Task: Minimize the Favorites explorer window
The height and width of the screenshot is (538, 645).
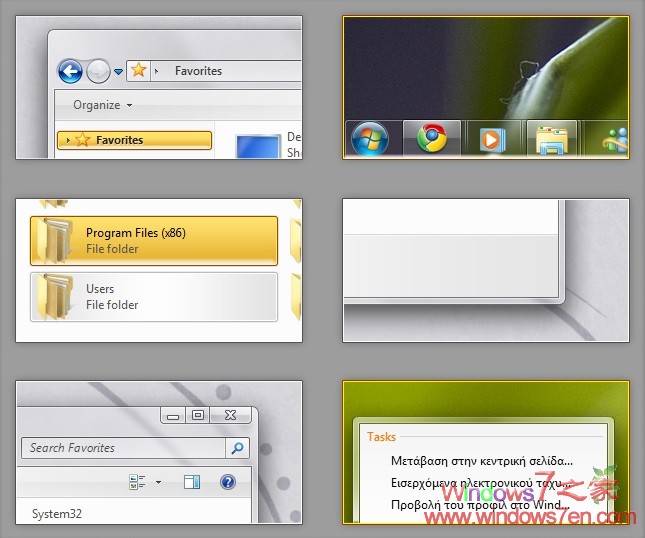Action: [x=173, y=415]
